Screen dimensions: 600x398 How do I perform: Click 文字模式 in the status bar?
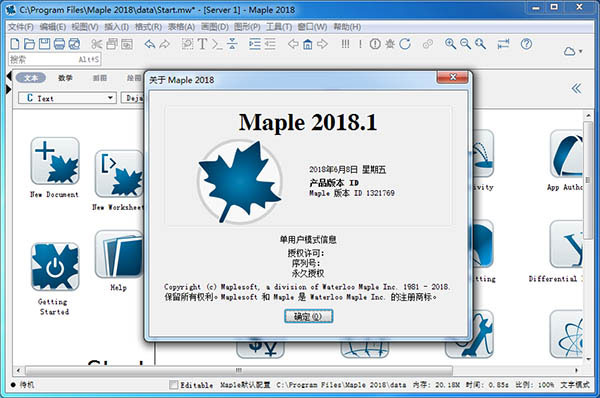pos(575,385)
